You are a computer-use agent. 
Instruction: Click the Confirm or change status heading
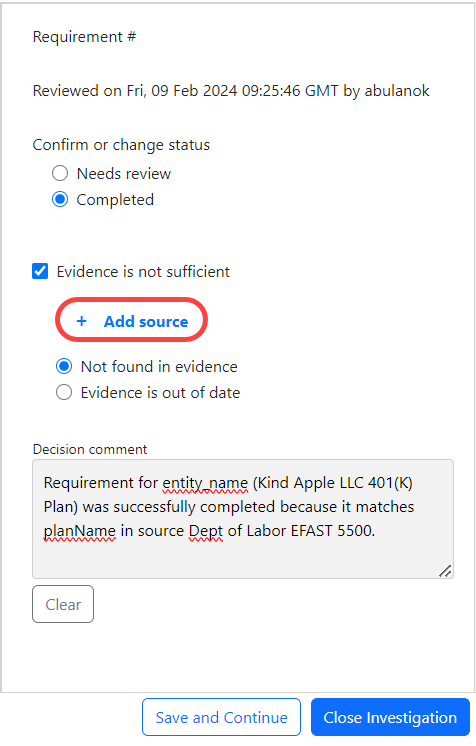pos(121,145)
